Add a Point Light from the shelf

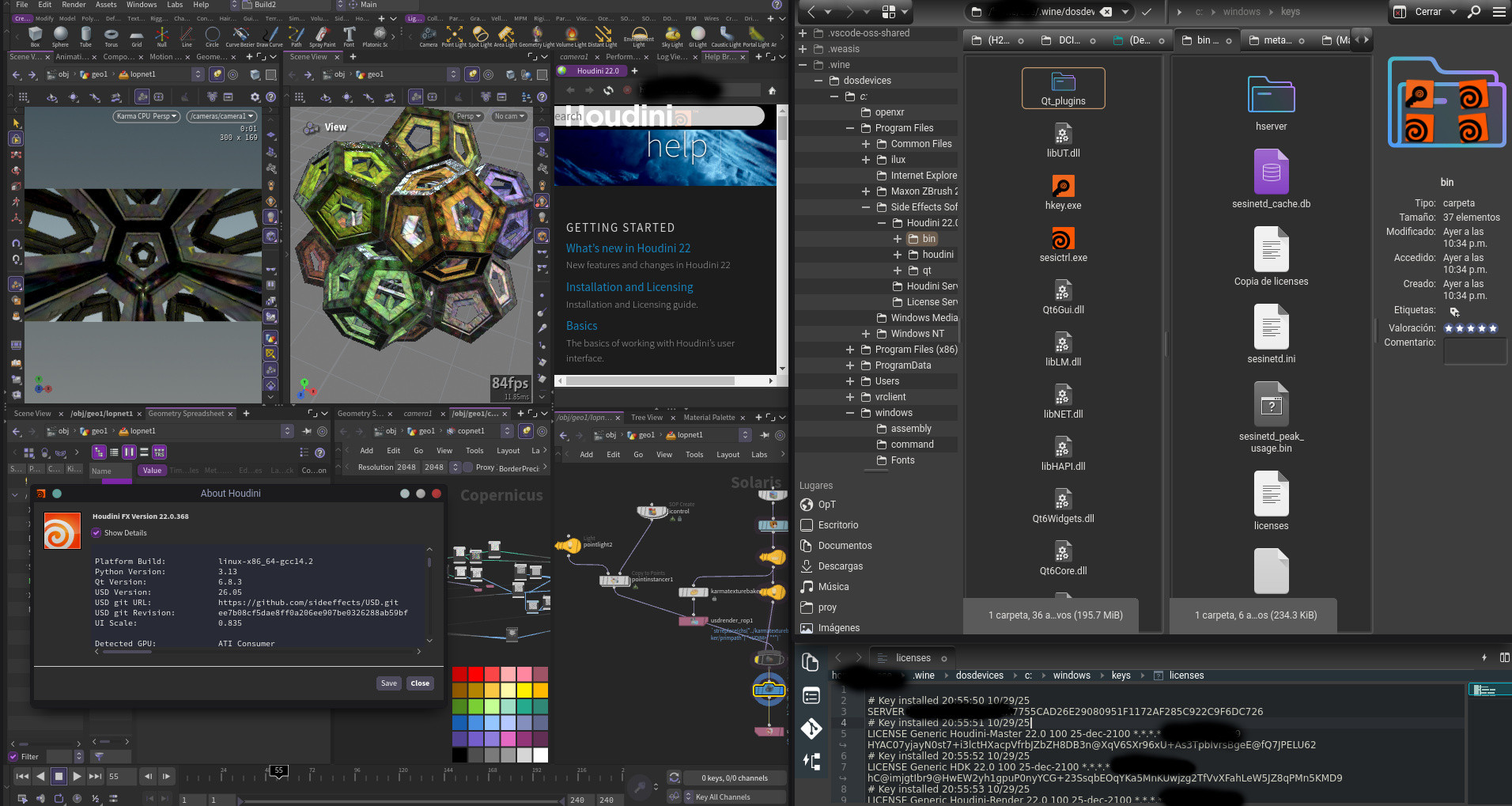click(454, 36)
